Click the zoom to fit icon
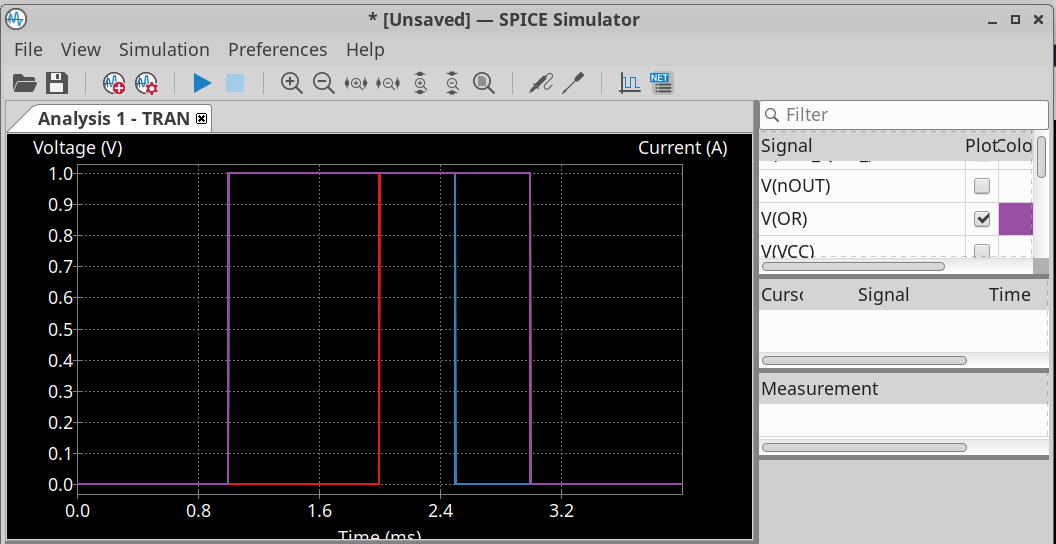 pos(484,83)
